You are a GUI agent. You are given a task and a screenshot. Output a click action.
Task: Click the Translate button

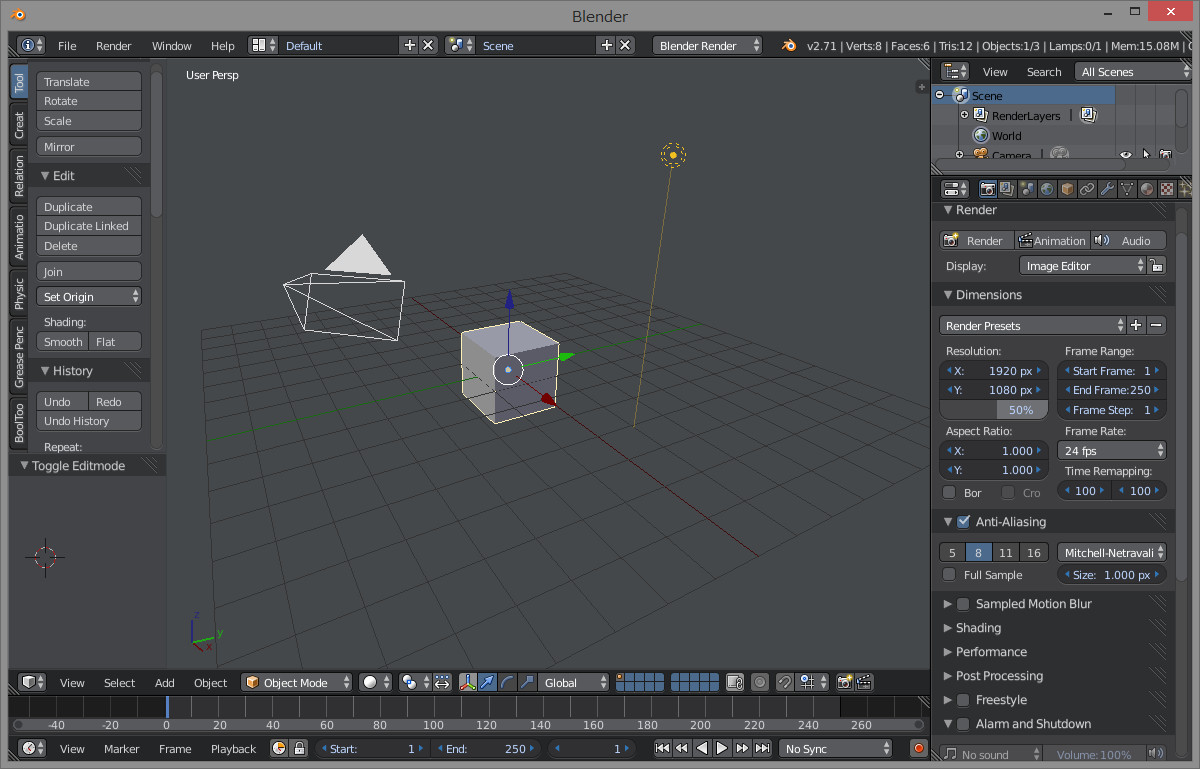[x=89, y=82]
